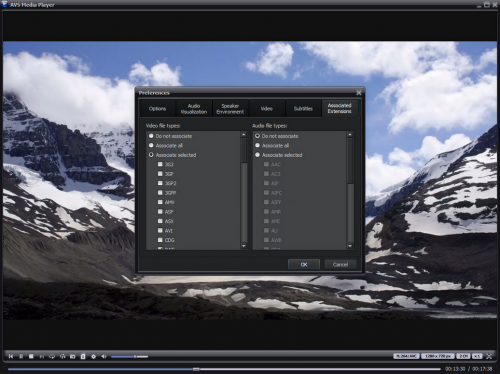The image size is (500, 374).
Task: Adjust the volume slider handle
Action: 135,356
